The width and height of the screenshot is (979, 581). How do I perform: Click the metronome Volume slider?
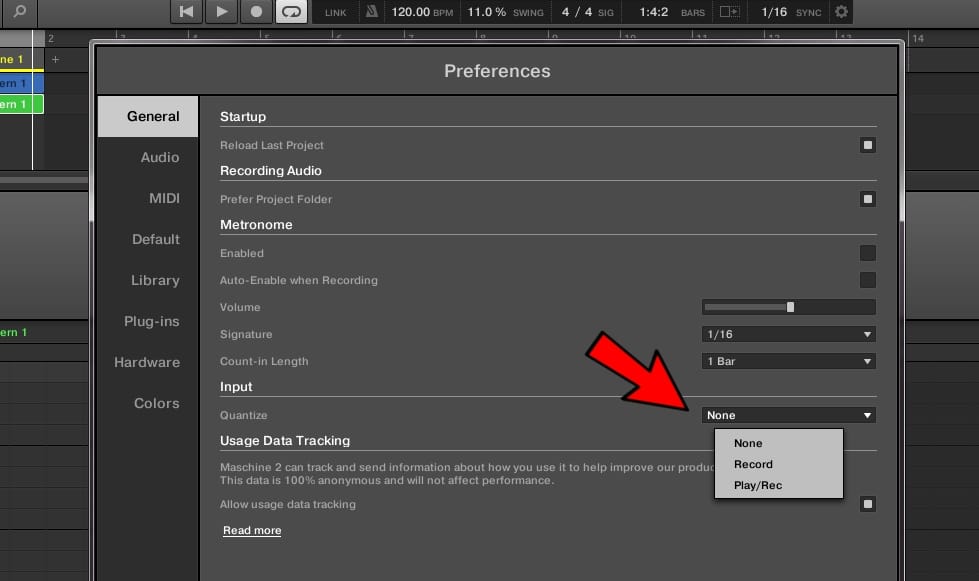point(789,307)
